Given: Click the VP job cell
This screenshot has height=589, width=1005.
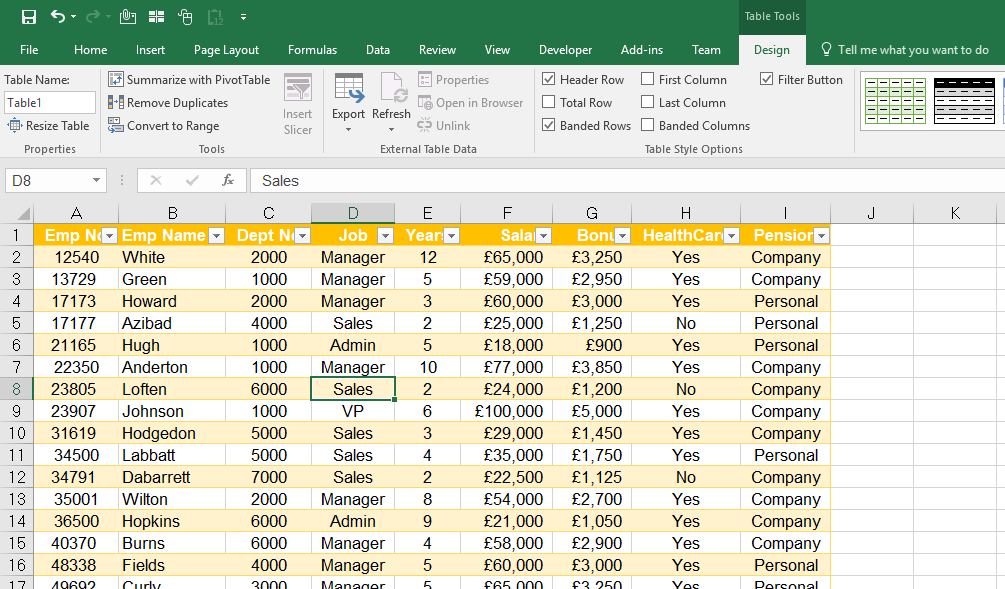Looking at the screenshot, I should (x=353, y=411).
